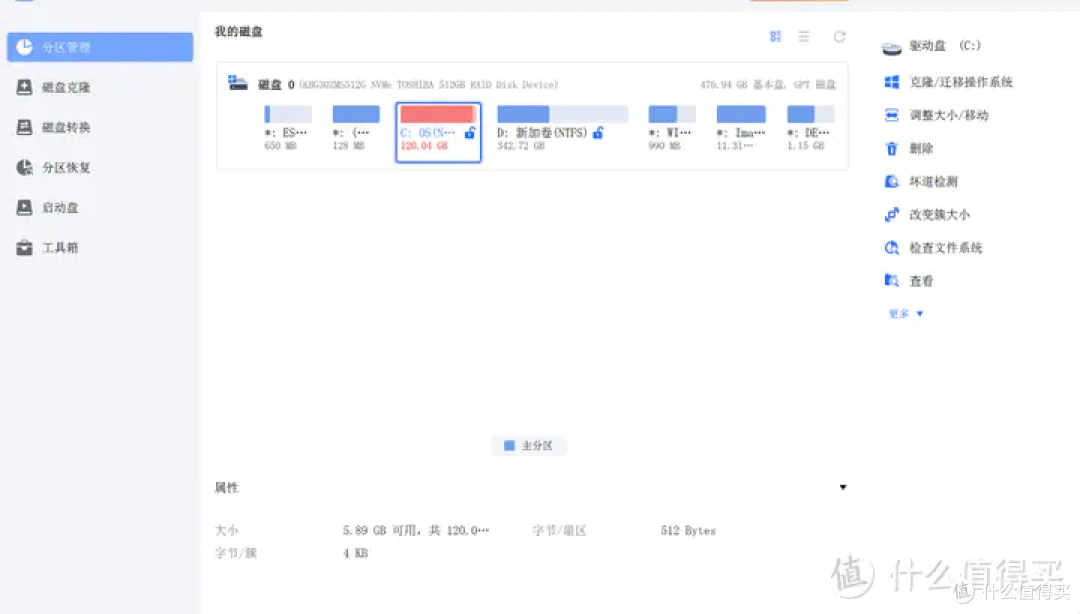Switch to grid view of disks
The height and width of the screenshot is (614, 1080).
point(775,37)
